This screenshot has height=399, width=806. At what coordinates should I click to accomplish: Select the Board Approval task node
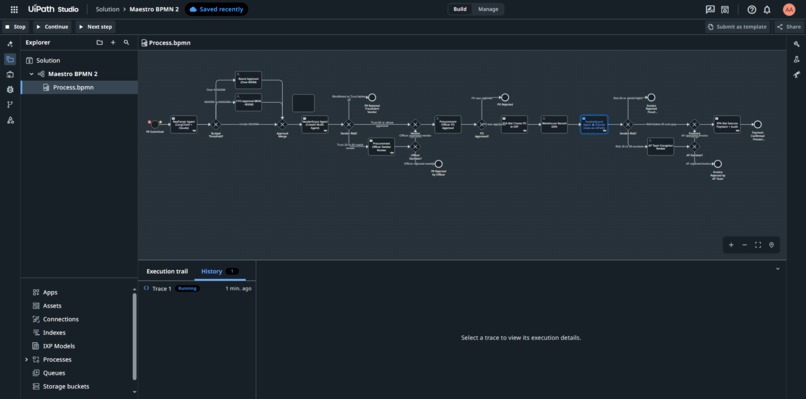[x=248, y=80]
